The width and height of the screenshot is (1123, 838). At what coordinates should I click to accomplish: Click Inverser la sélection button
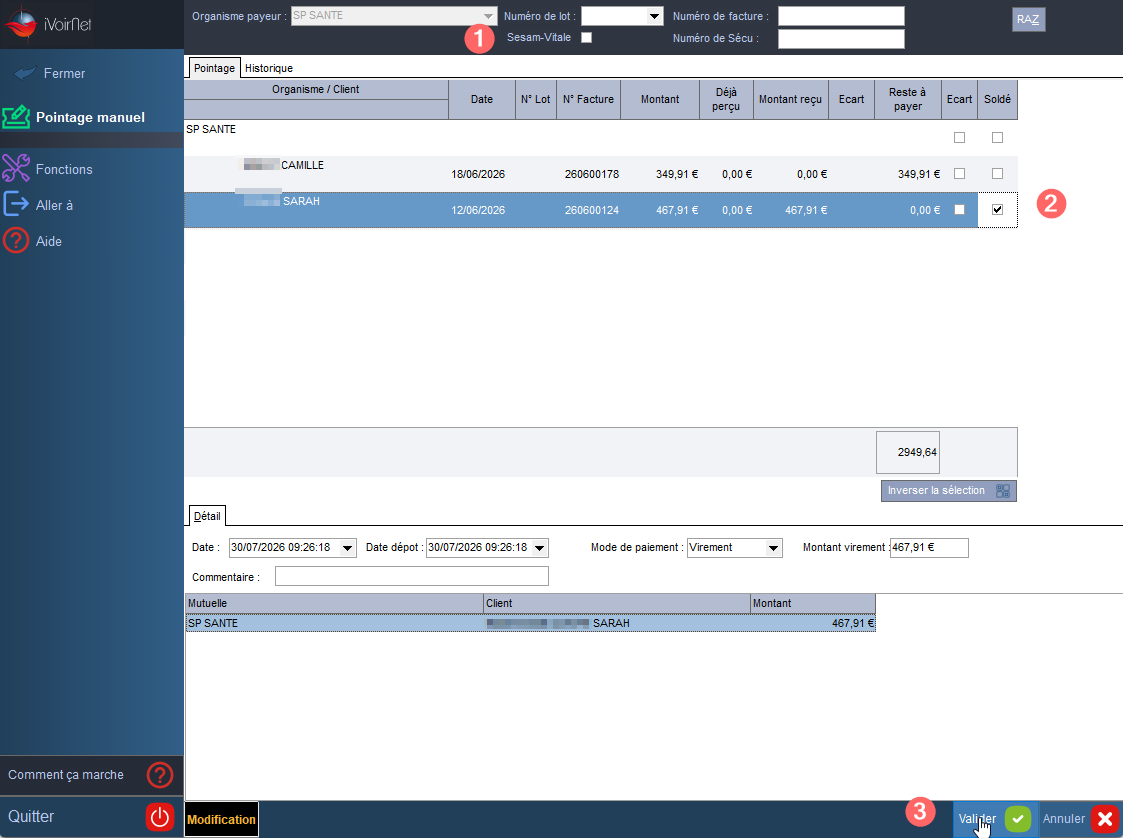click(948, 491)
